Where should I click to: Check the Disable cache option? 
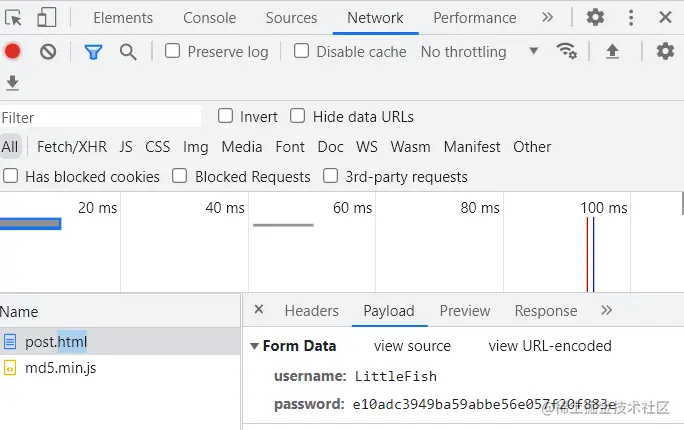click(302, 51)
